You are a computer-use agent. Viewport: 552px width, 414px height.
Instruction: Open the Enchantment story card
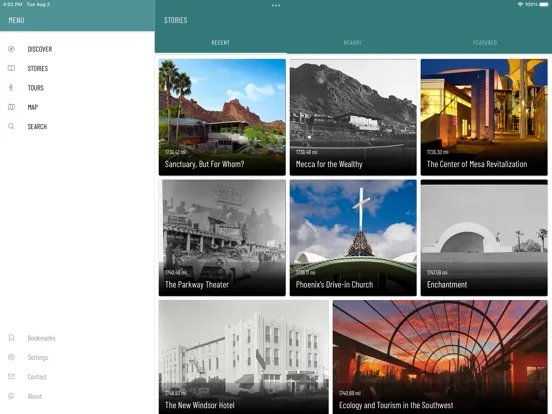pyautogui.click(x=484, y=238)
